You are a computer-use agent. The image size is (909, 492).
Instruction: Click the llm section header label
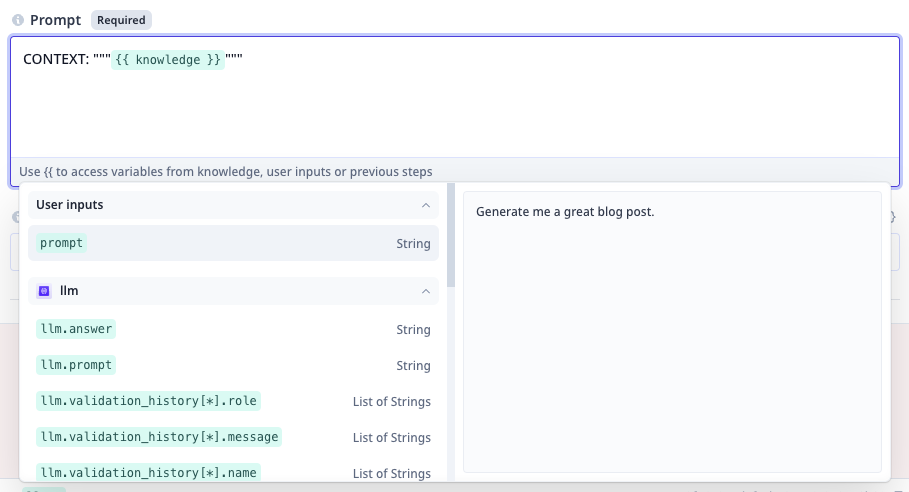click(x=69, y=290)
